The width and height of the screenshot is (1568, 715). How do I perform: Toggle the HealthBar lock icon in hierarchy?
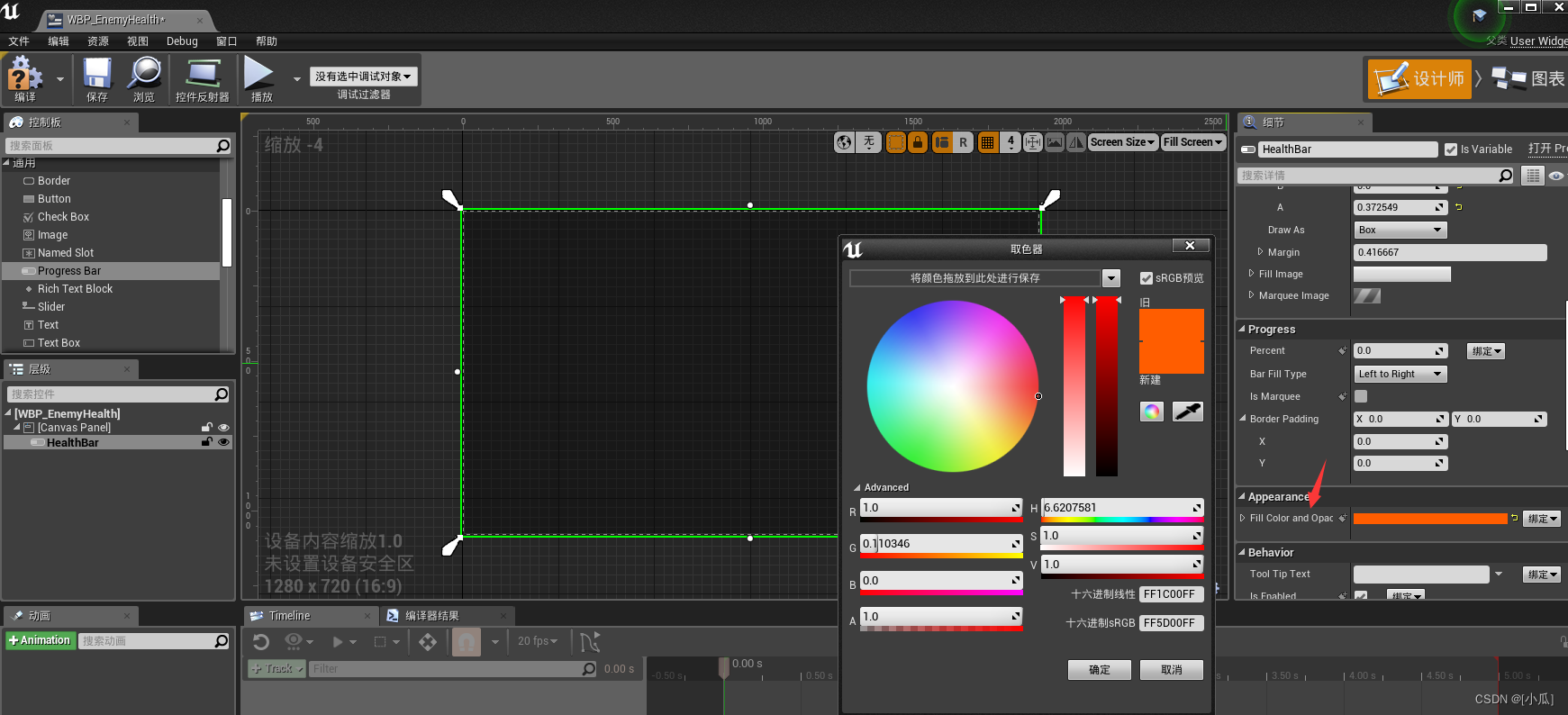[207, 442]
